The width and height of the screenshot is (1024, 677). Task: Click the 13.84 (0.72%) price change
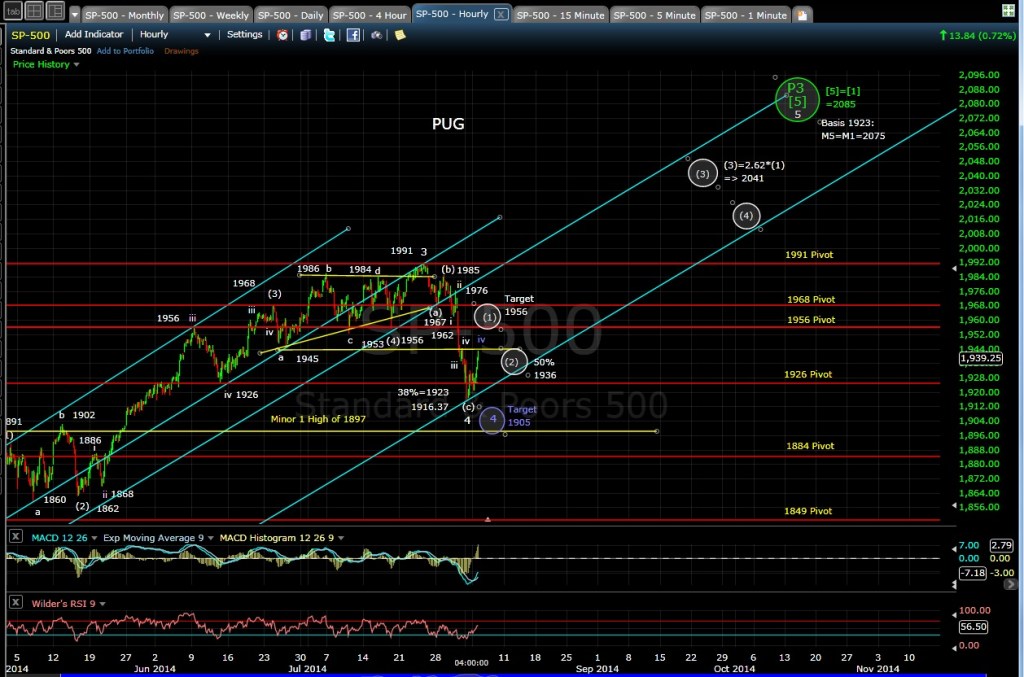978,35
